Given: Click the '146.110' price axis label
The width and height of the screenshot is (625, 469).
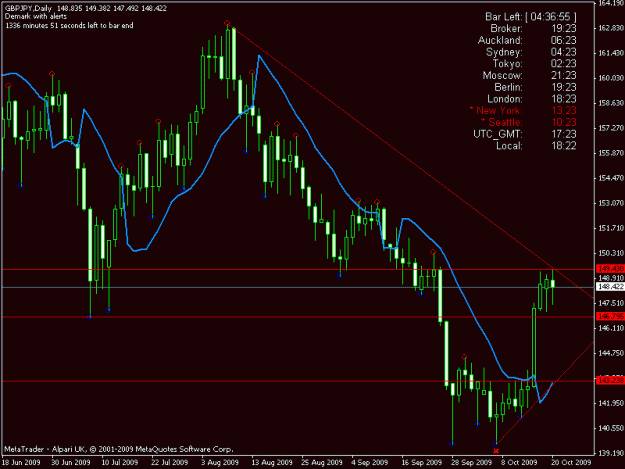Looking at the screenshot, I should [x=611, y=328].
